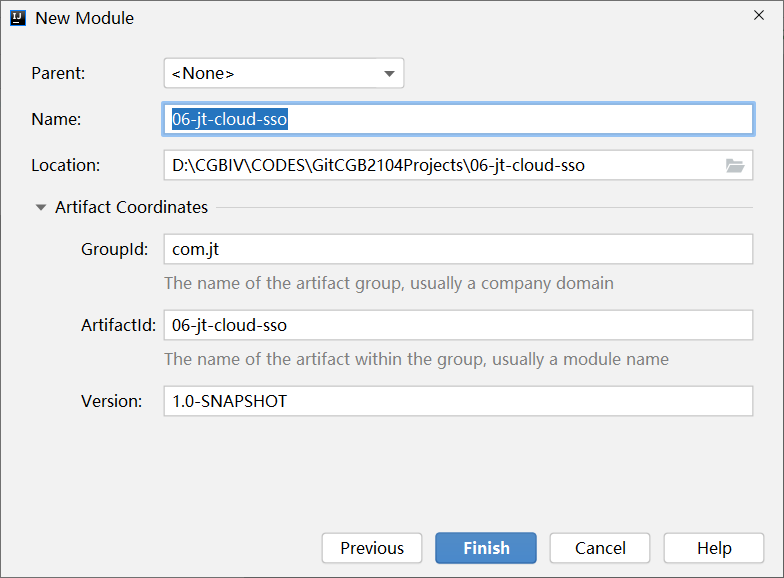This screenshot has height=578, width=784.
Task: Click the 'Artifact Coordinates' heading text
Action: (x=132, y=207)
